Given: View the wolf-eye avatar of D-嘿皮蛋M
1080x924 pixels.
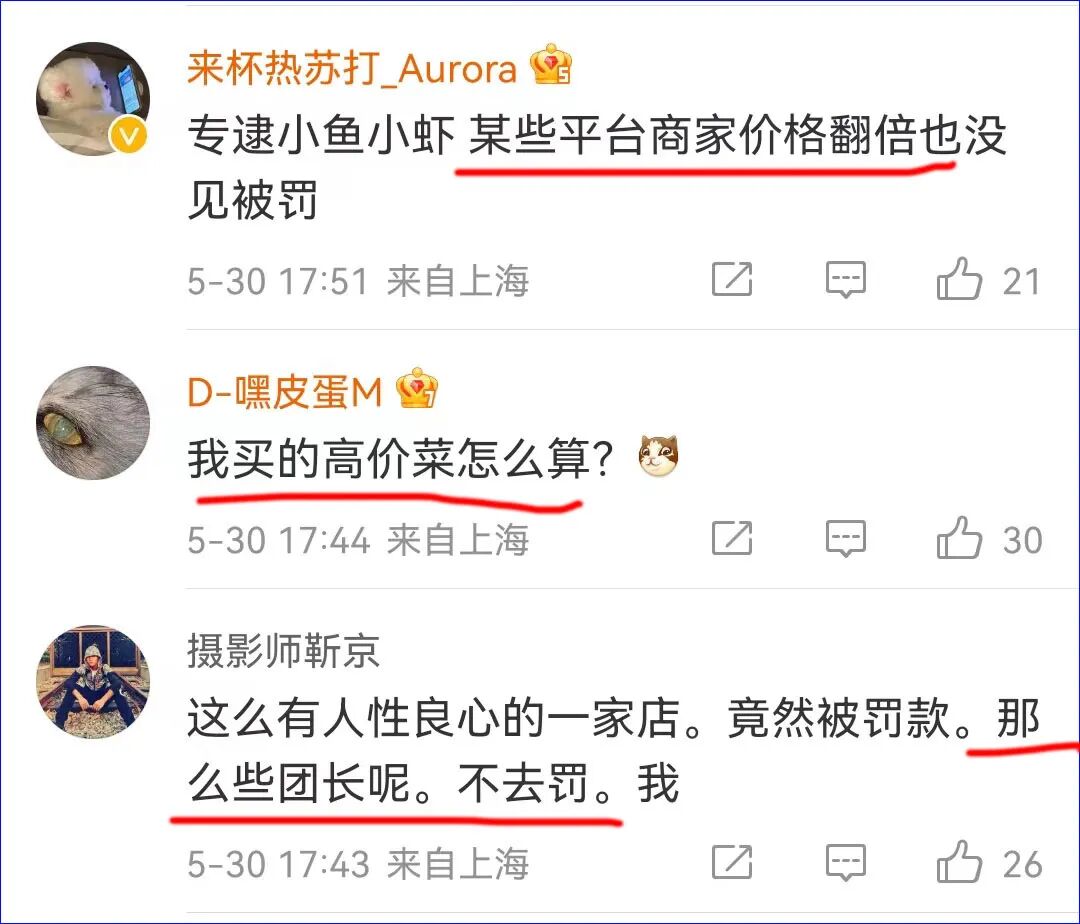Looking at the screenshot, I should [x=93, y=423].
